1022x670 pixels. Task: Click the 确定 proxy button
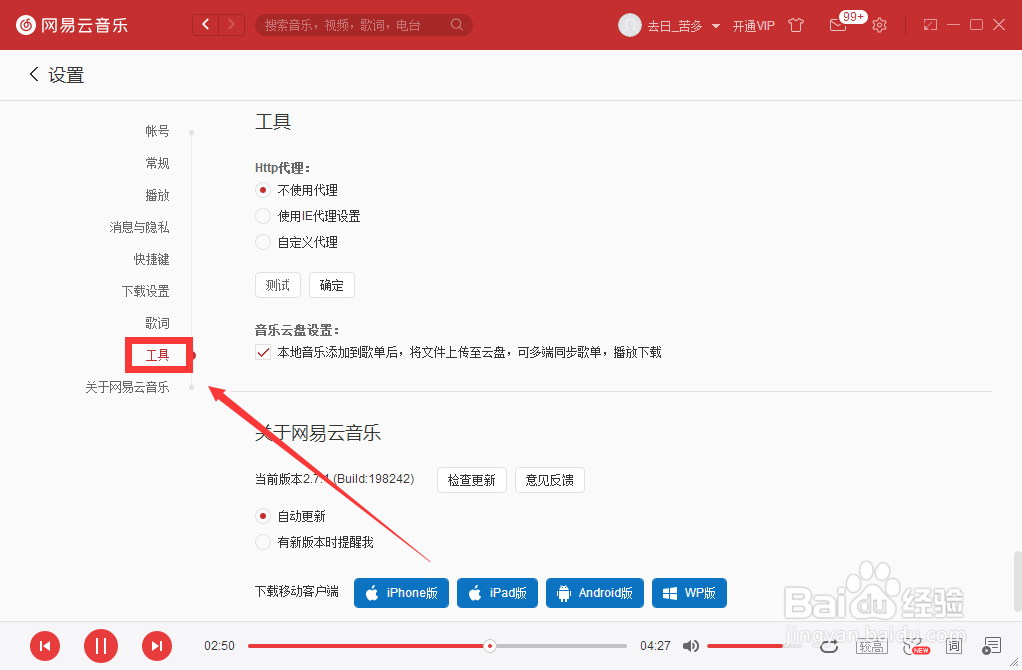pos(332,285)
